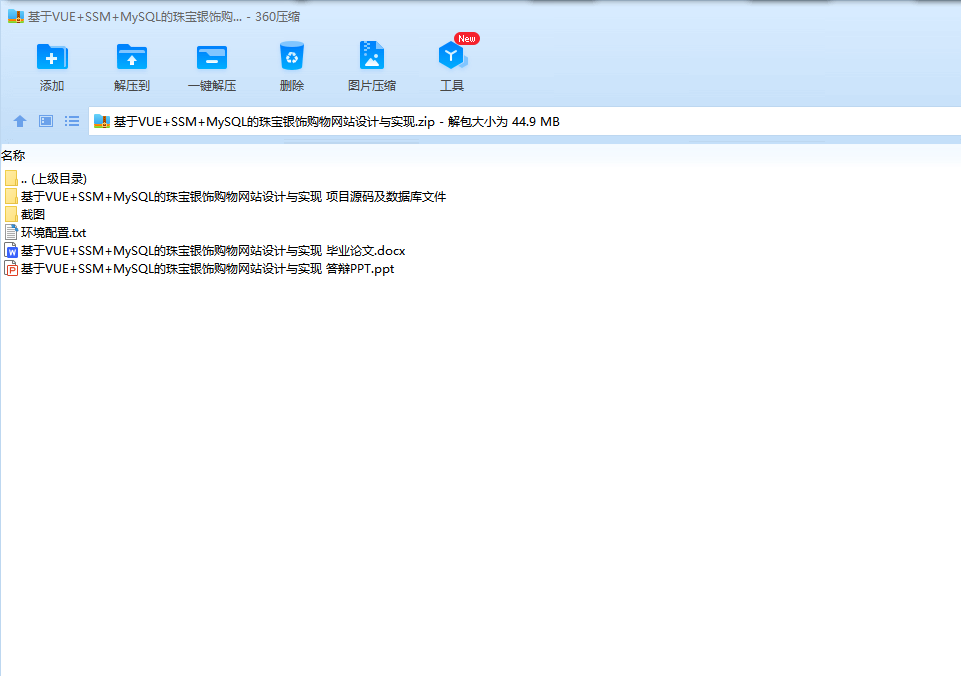Viewport: 961px width, 676px height.
Task: Click the 上级目录 folder icon
Action: [11, 178]
